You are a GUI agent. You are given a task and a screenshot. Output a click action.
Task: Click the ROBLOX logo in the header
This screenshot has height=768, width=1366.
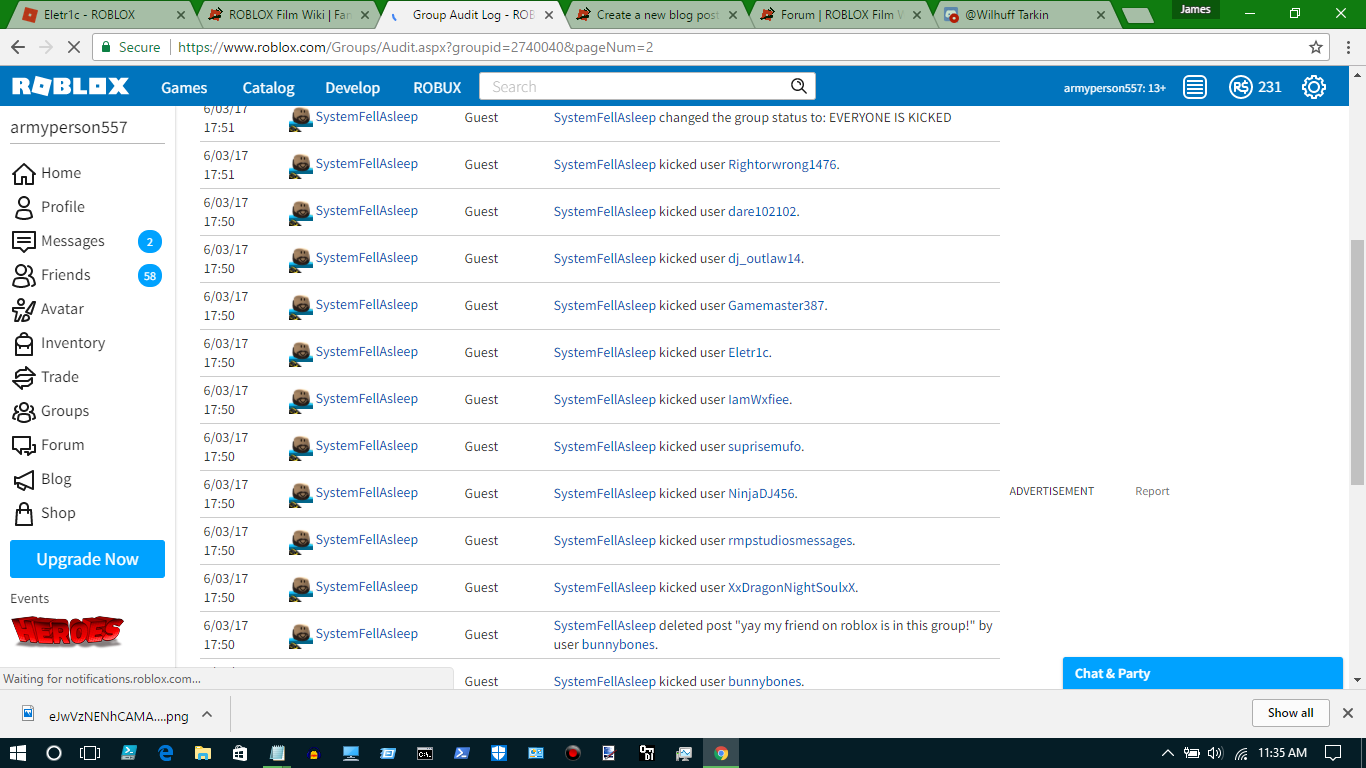[70, 87]
